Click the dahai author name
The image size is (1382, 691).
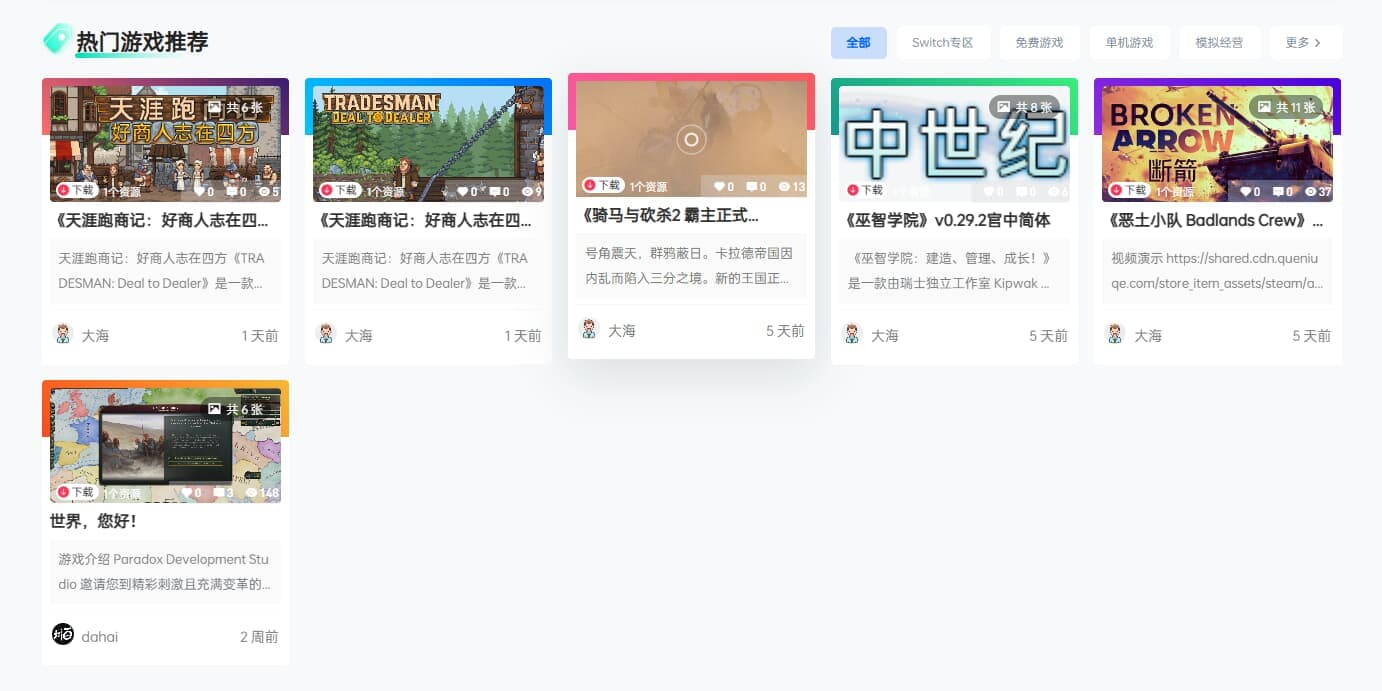click(x=100, y=636)
